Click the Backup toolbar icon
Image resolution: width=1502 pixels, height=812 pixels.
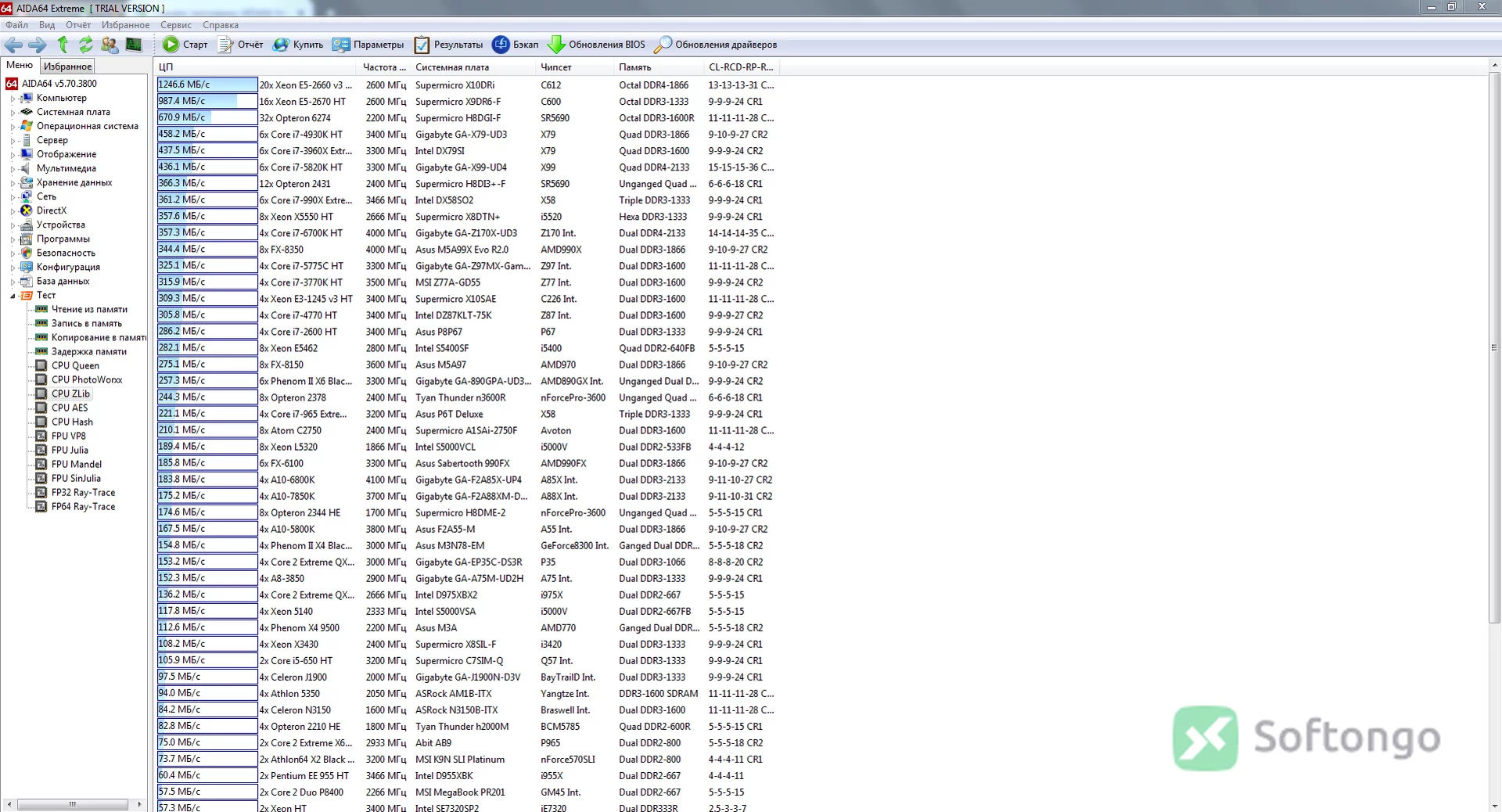click(501, 45)
